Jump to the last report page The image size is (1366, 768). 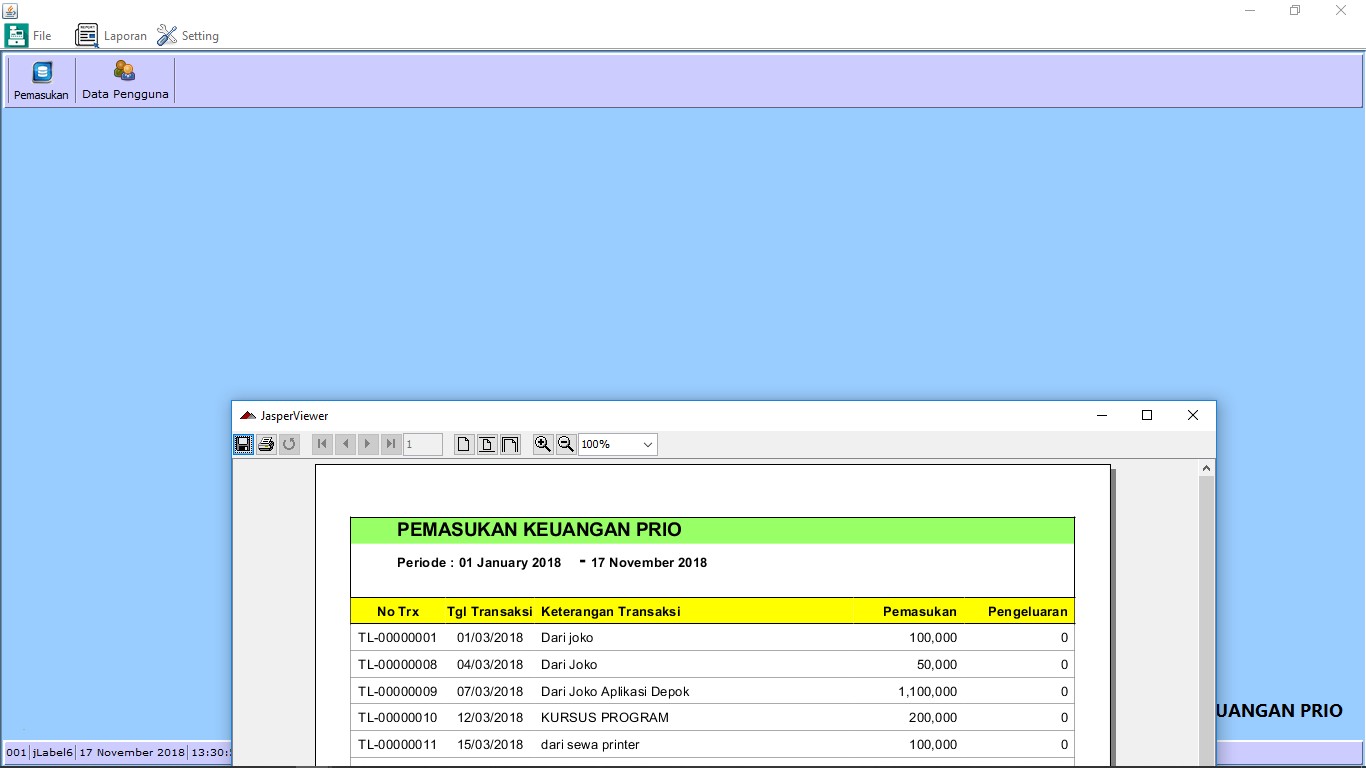click(391, 444)
